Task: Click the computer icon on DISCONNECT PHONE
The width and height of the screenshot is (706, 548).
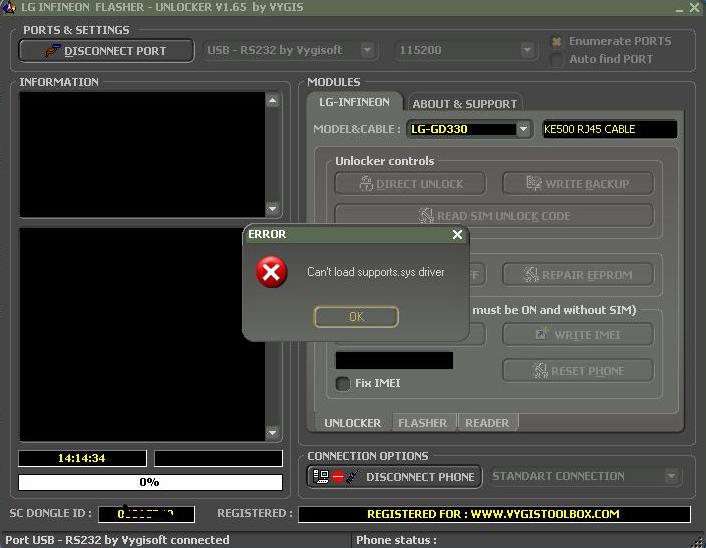Action: 321,476
